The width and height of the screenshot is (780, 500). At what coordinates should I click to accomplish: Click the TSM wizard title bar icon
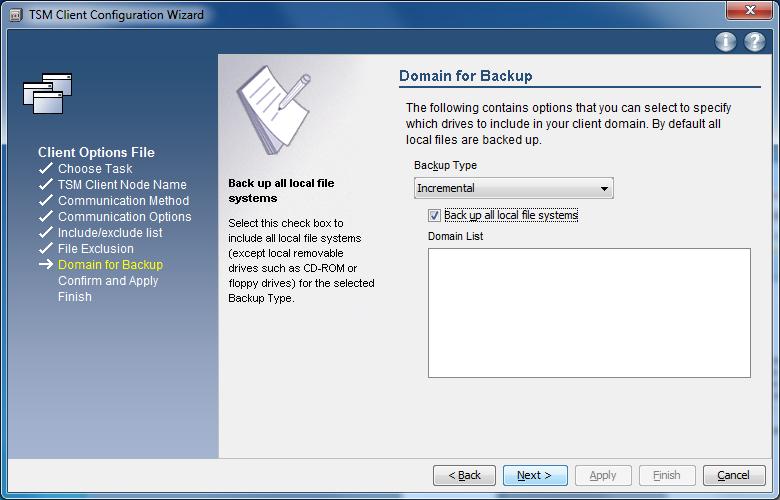(x=12, y=15)
